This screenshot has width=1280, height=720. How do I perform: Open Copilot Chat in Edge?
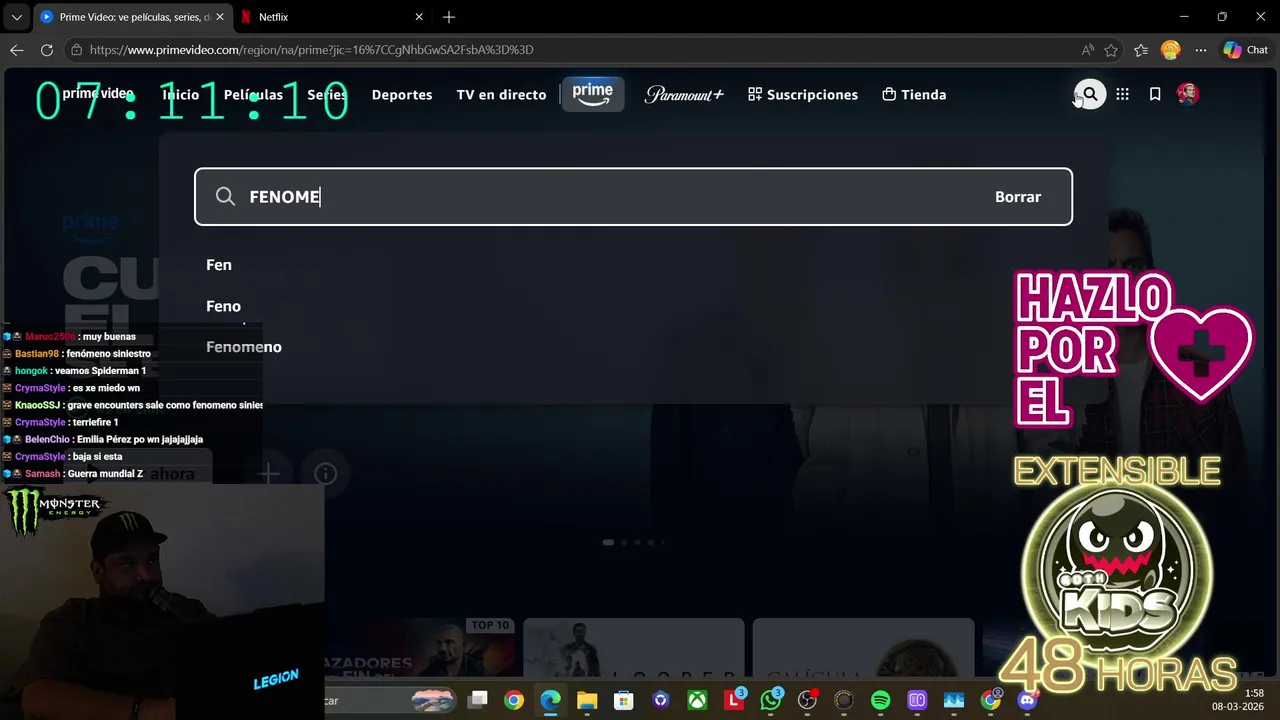1246,50
